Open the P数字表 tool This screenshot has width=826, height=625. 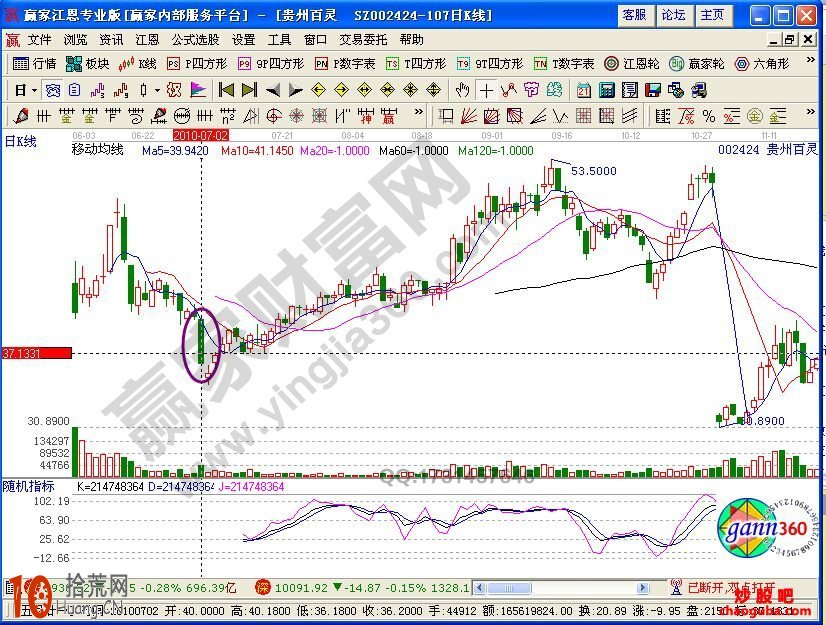[345, 64]
